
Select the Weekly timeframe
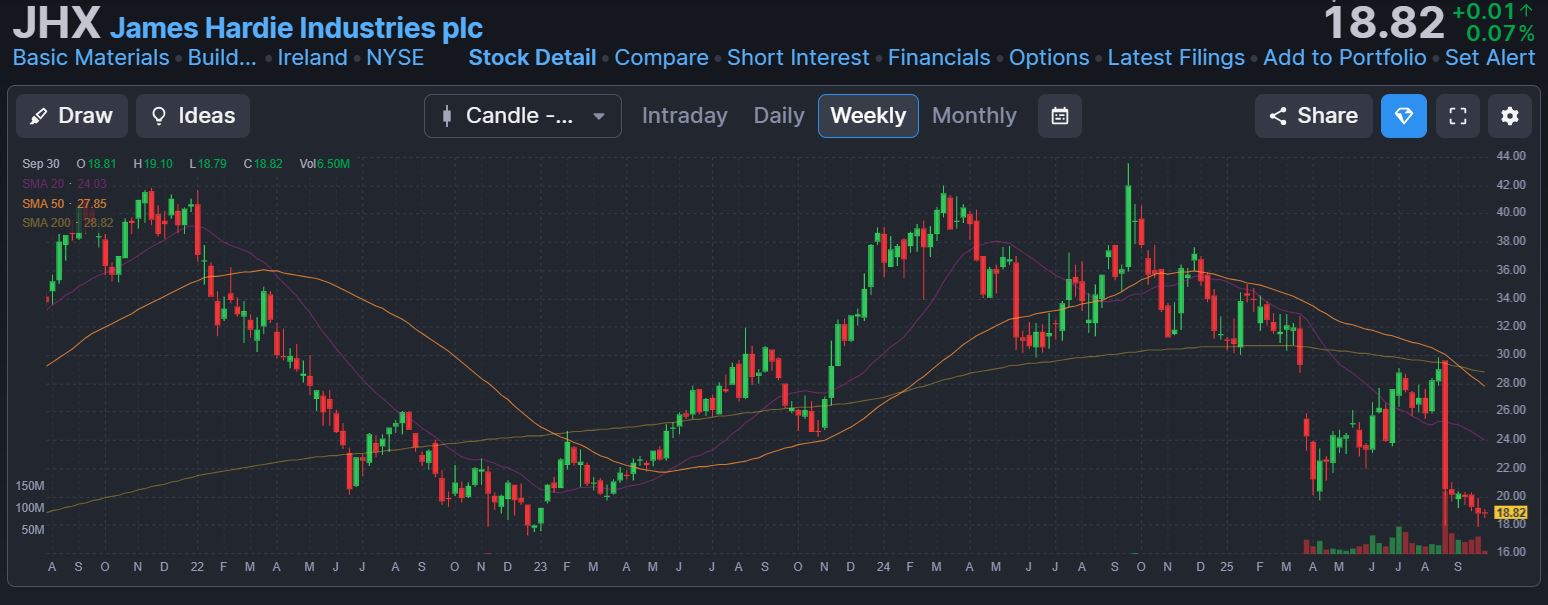pyautogui.click(x=867, y=116)
